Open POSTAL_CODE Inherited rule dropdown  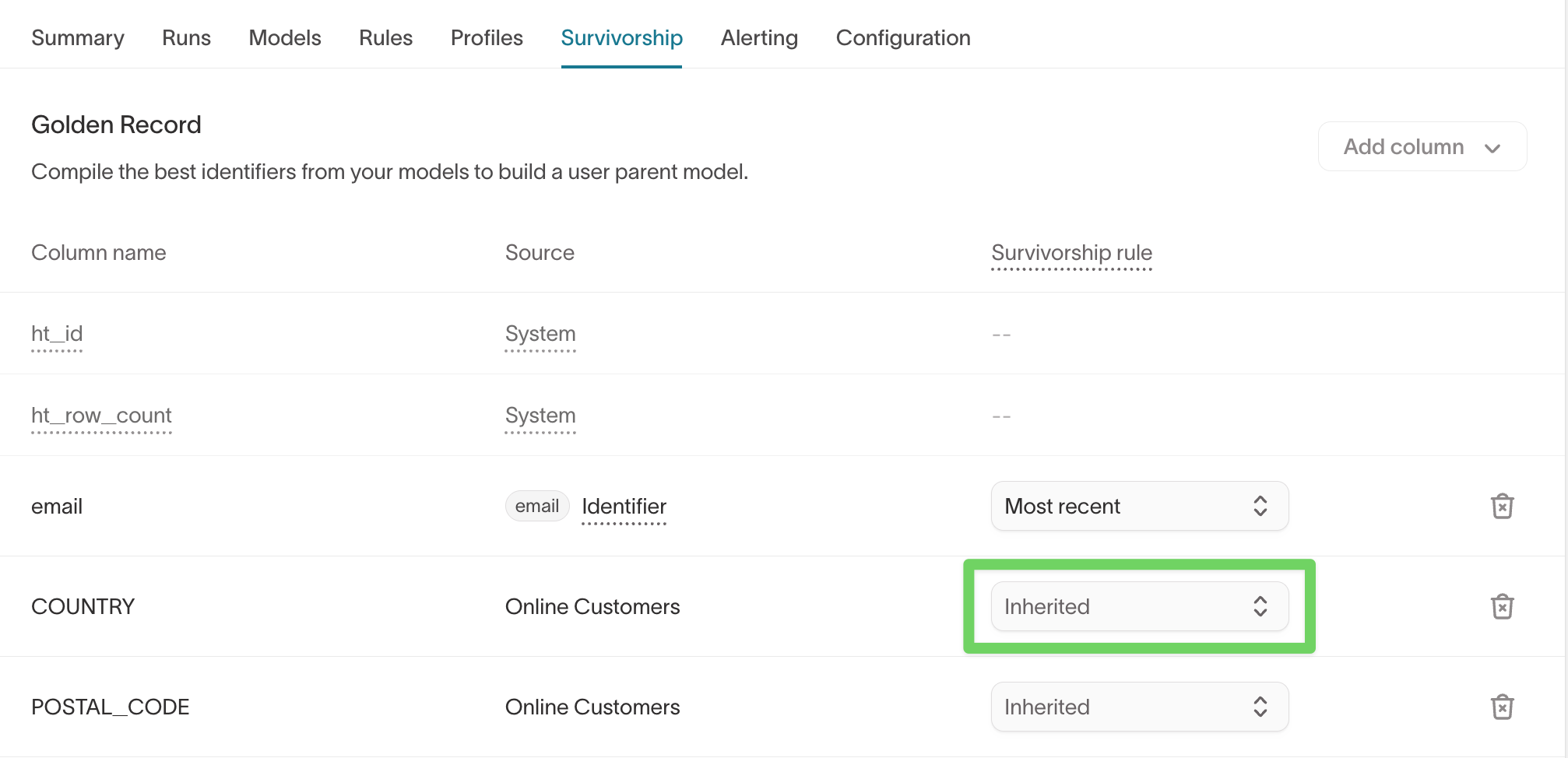(1139, 707)
